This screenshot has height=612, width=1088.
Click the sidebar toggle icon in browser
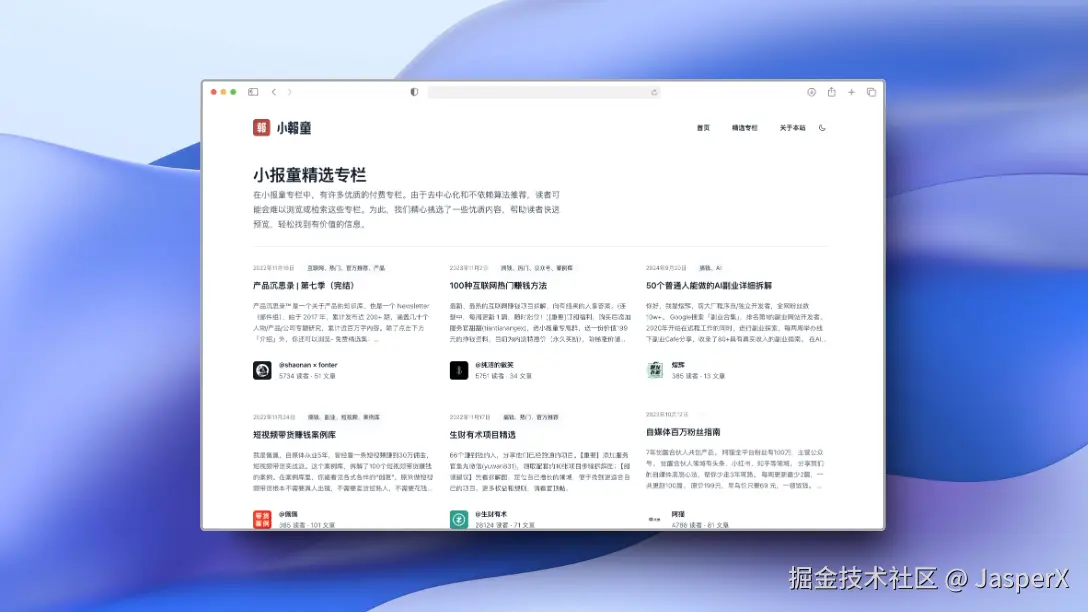click(253, 91)
